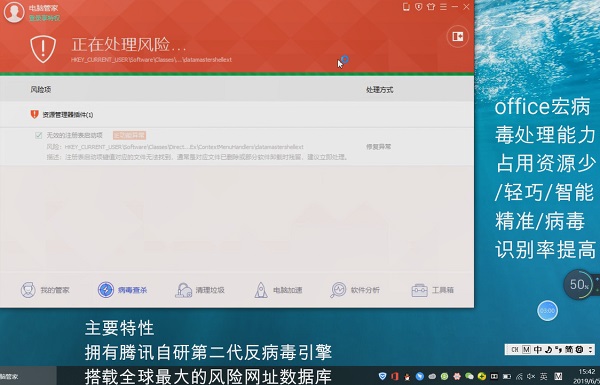Click the 电脑管家 taskbar button
Screen dimensions: 600x385
(28, 376)
